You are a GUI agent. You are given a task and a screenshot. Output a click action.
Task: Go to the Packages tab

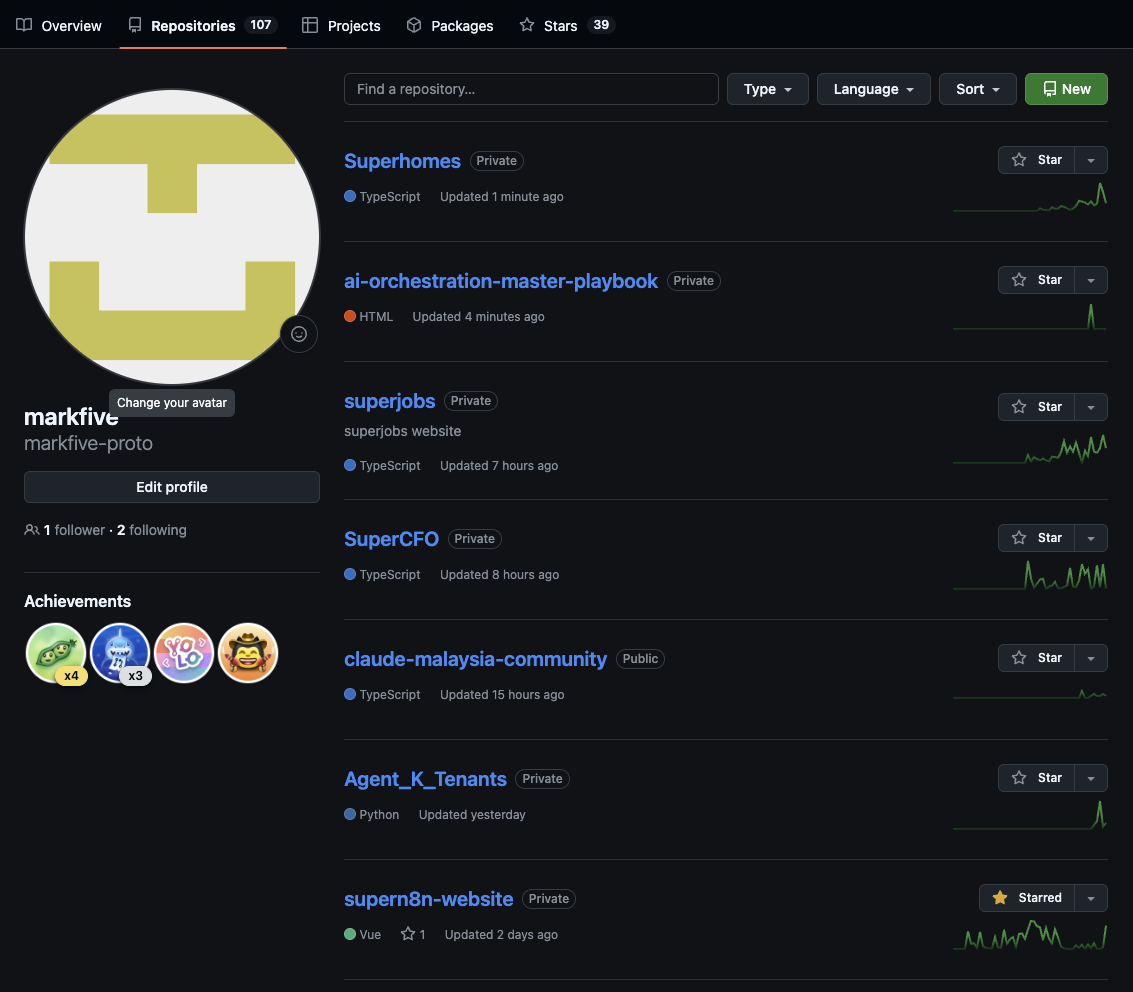click(449, 25)
